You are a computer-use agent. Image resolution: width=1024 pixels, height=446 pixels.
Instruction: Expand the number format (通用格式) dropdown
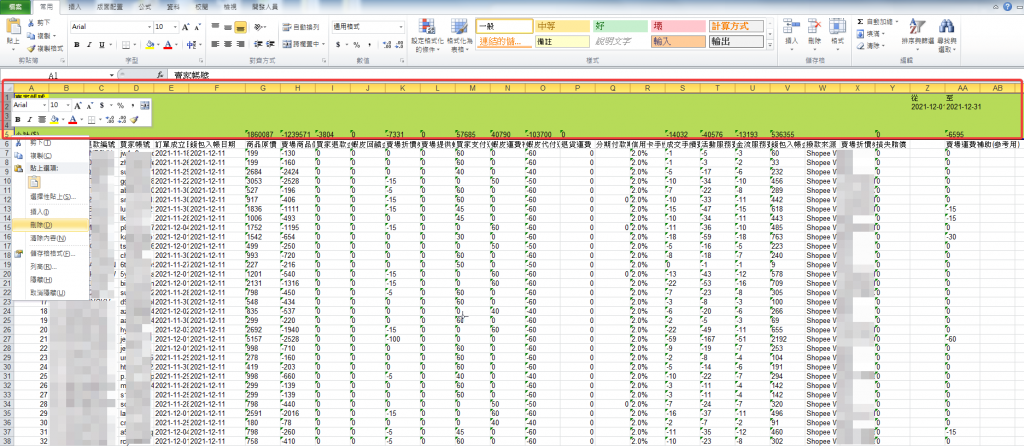(401, 27)
